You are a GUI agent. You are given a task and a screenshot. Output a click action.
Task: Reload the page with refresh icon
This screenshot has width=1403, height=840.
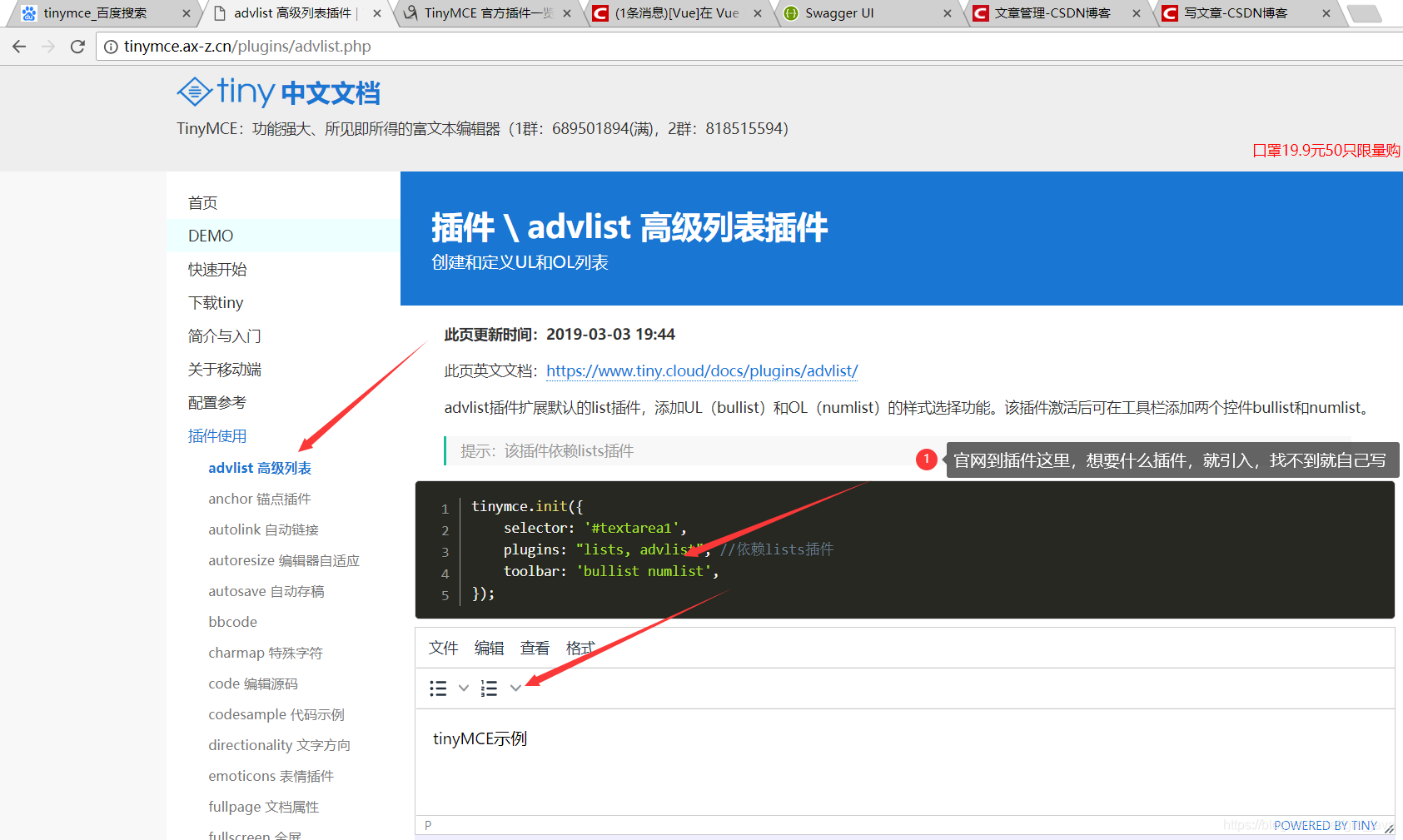(x=77, y=47)
